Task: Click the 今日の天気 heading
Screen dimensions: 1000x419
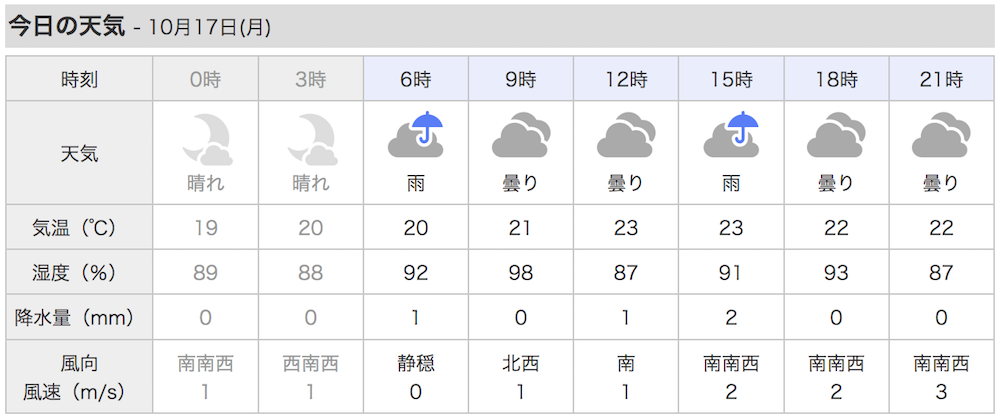Action: (66, 26)
